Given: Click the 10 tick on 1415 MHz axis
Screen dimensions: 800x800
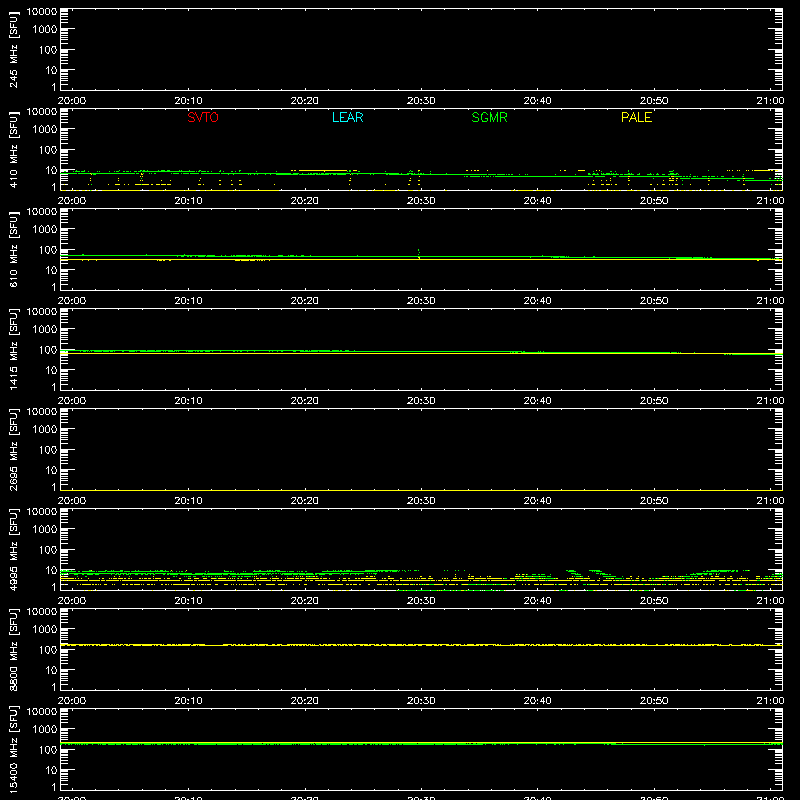Looking at the screenshot, I should click(x=51, y=370).
